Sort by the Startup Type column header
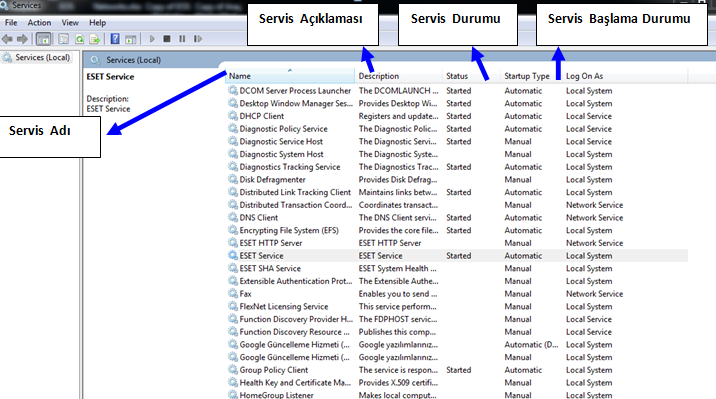716x399 pixels. click(532, 76)
